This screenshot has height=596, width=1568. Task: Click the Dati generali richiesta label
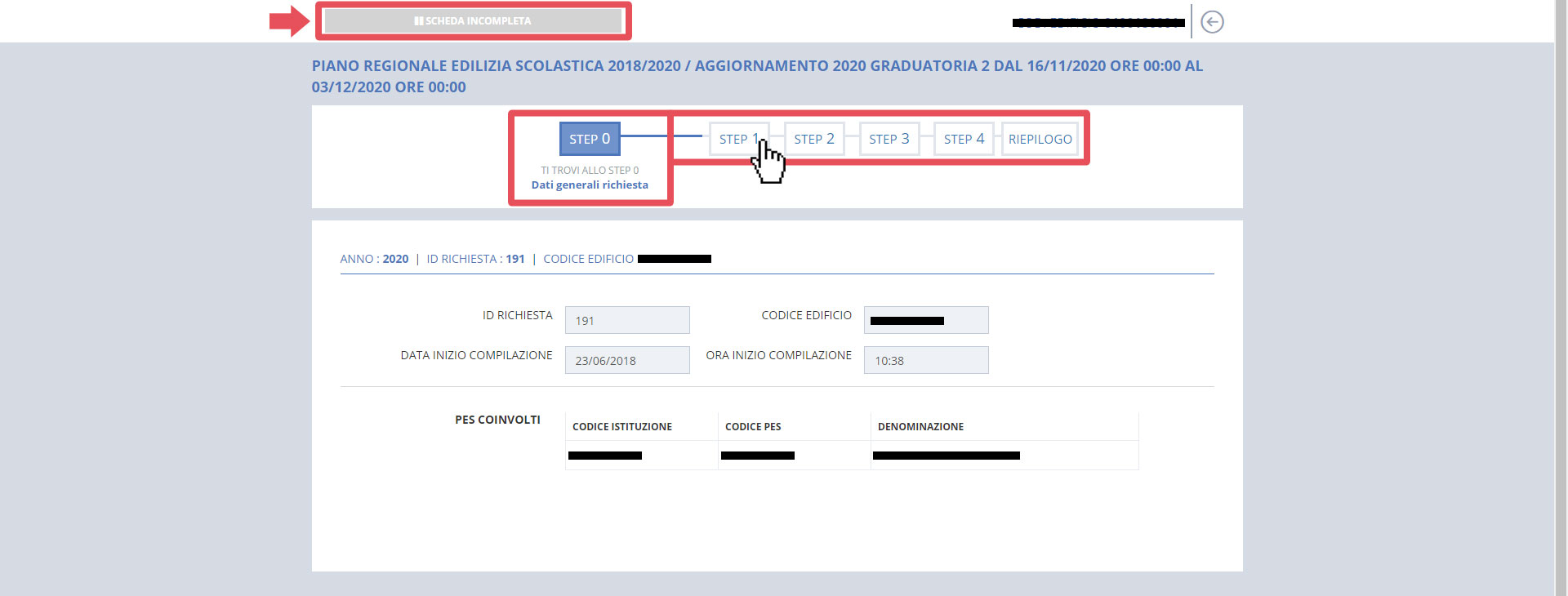[x=590, y=185]
